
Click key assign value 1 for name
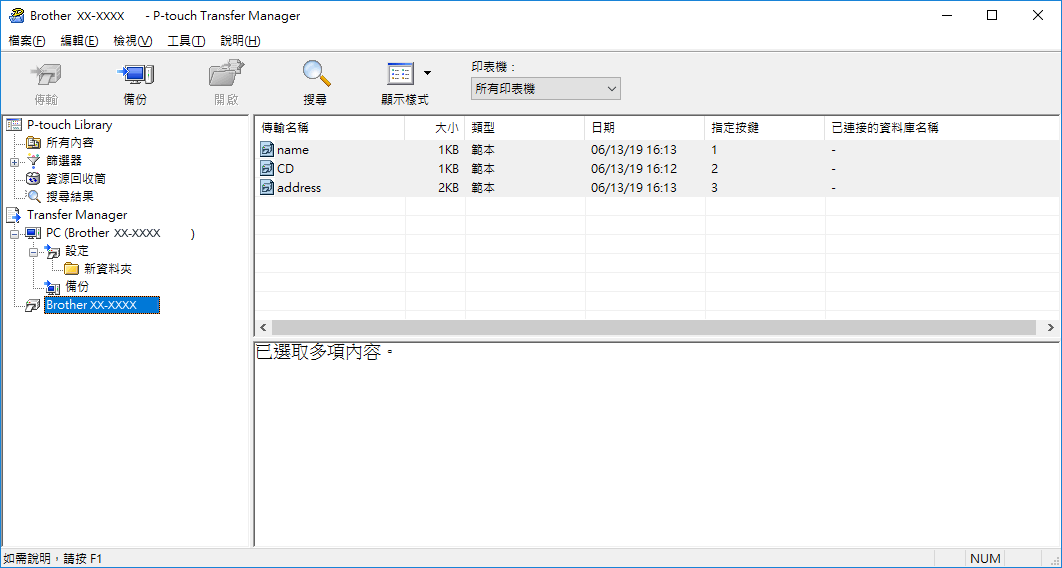click(x=715, y=150)
